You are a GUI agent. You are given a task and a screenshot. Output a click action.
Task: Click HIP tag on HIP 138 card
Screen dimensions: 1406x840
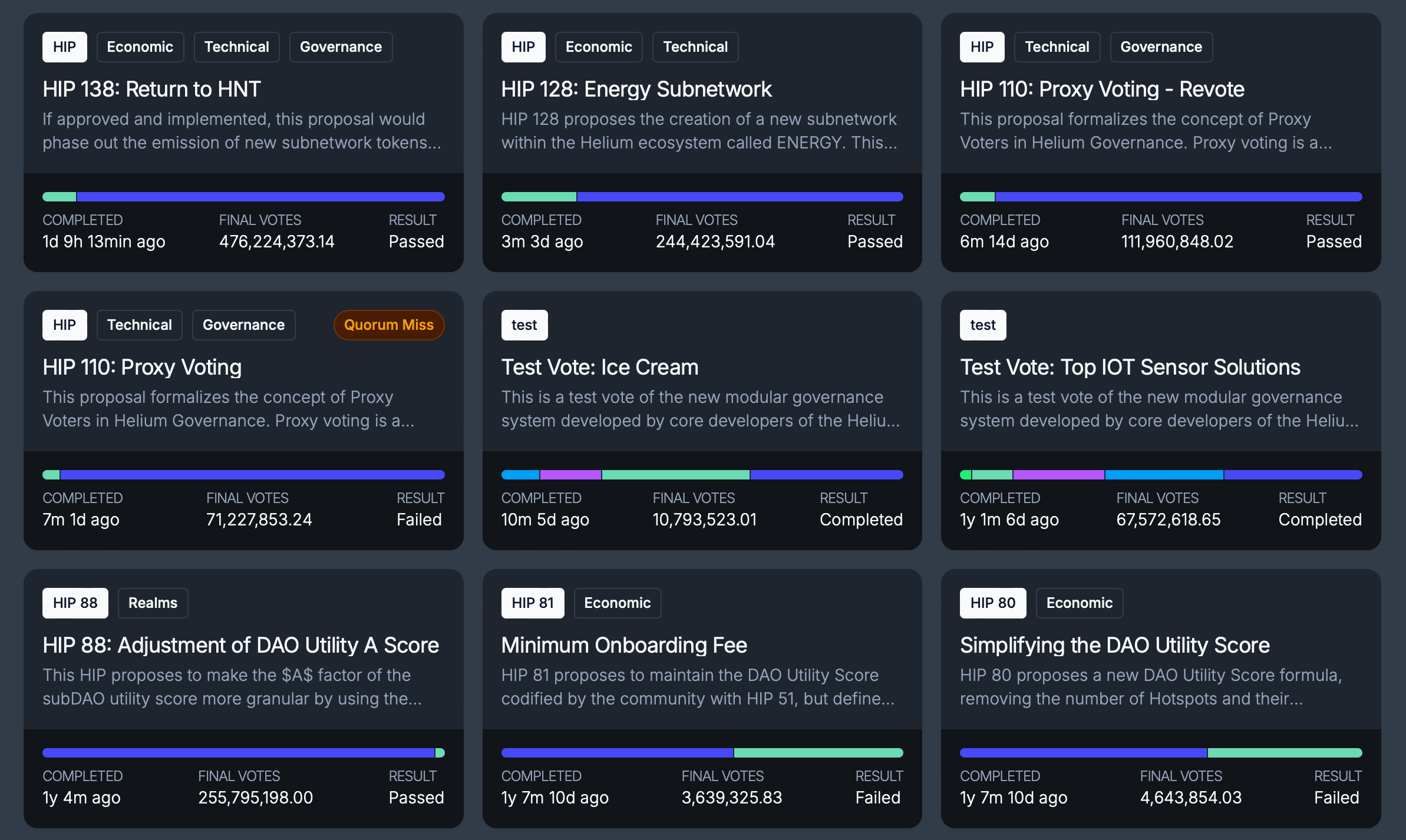pyautogui.click(x=65, y=47)
